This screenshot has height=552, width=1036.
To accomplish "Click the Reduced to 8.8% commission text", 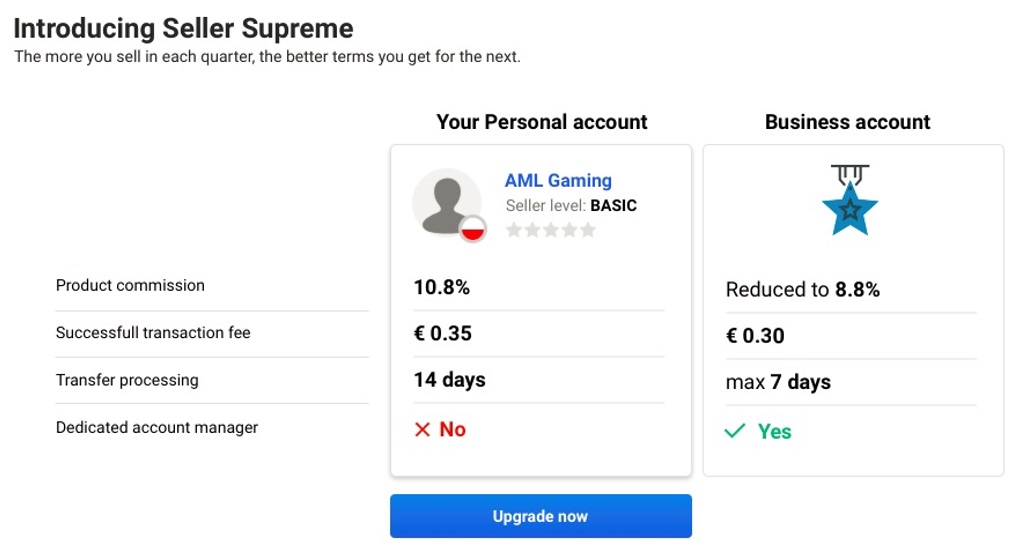I will tap(803, 290).
